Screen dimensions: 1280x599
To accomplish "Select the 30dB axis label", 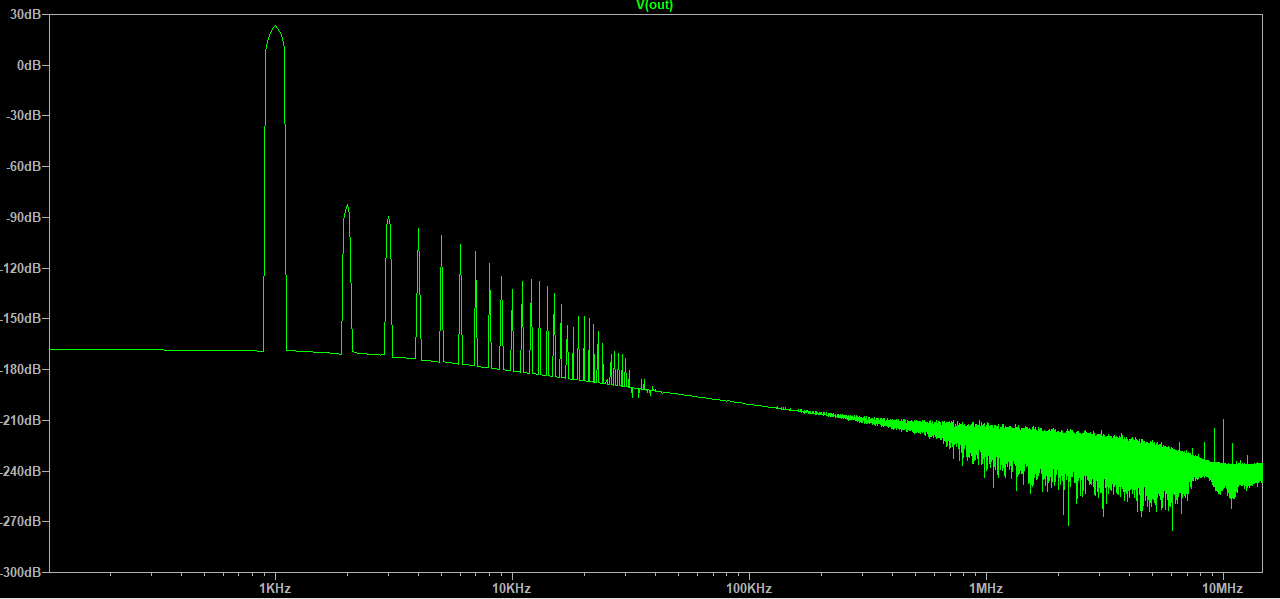I will coord(26,14).
